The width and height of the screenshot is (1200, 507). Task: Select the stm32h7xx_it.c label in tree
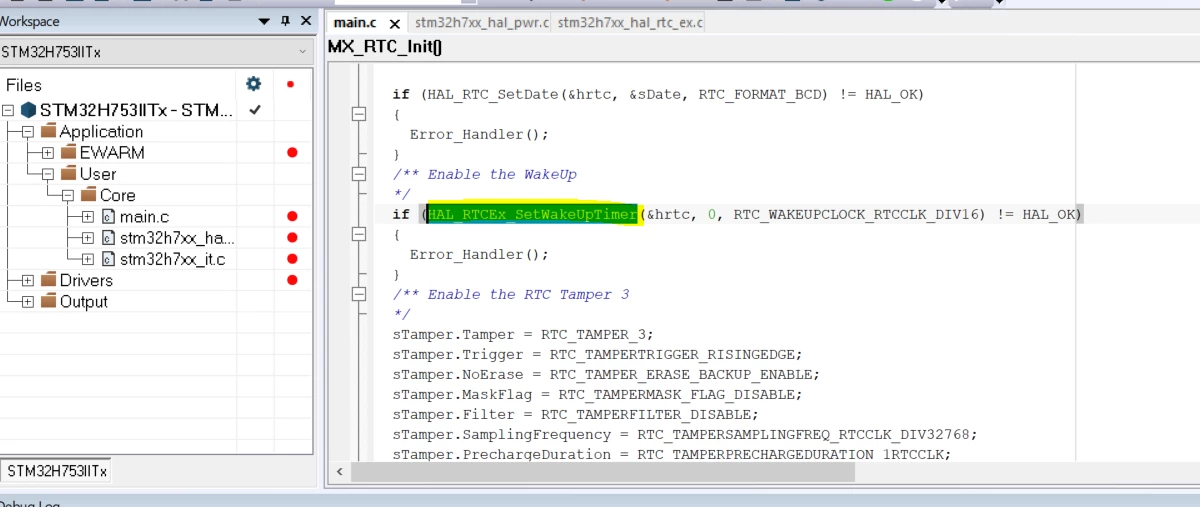(x=172, y=259)
